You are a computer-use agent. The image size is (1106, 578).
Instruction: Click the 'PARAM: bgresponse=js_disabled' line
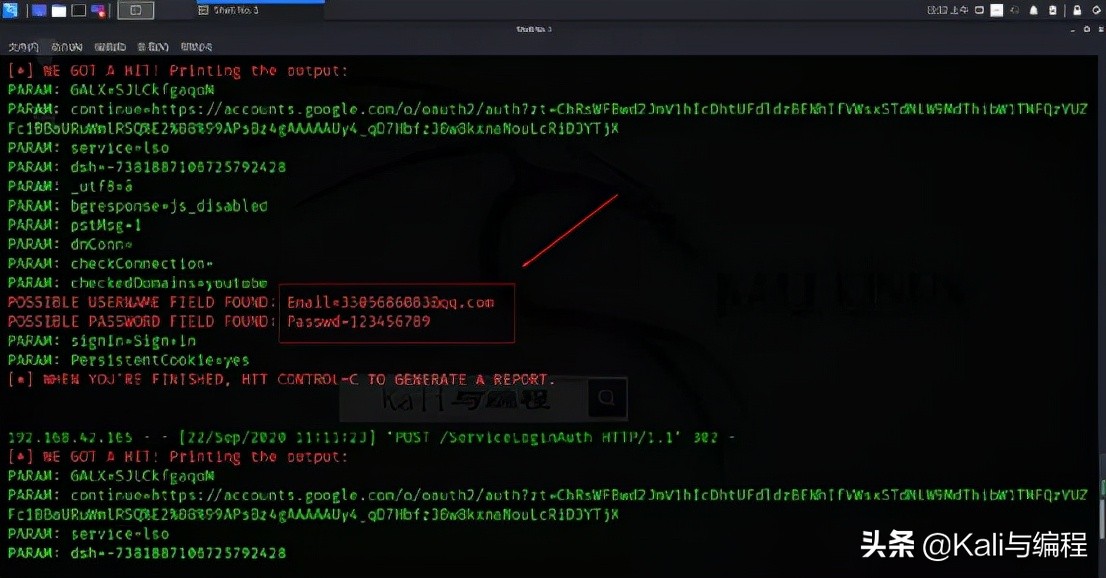138,206
